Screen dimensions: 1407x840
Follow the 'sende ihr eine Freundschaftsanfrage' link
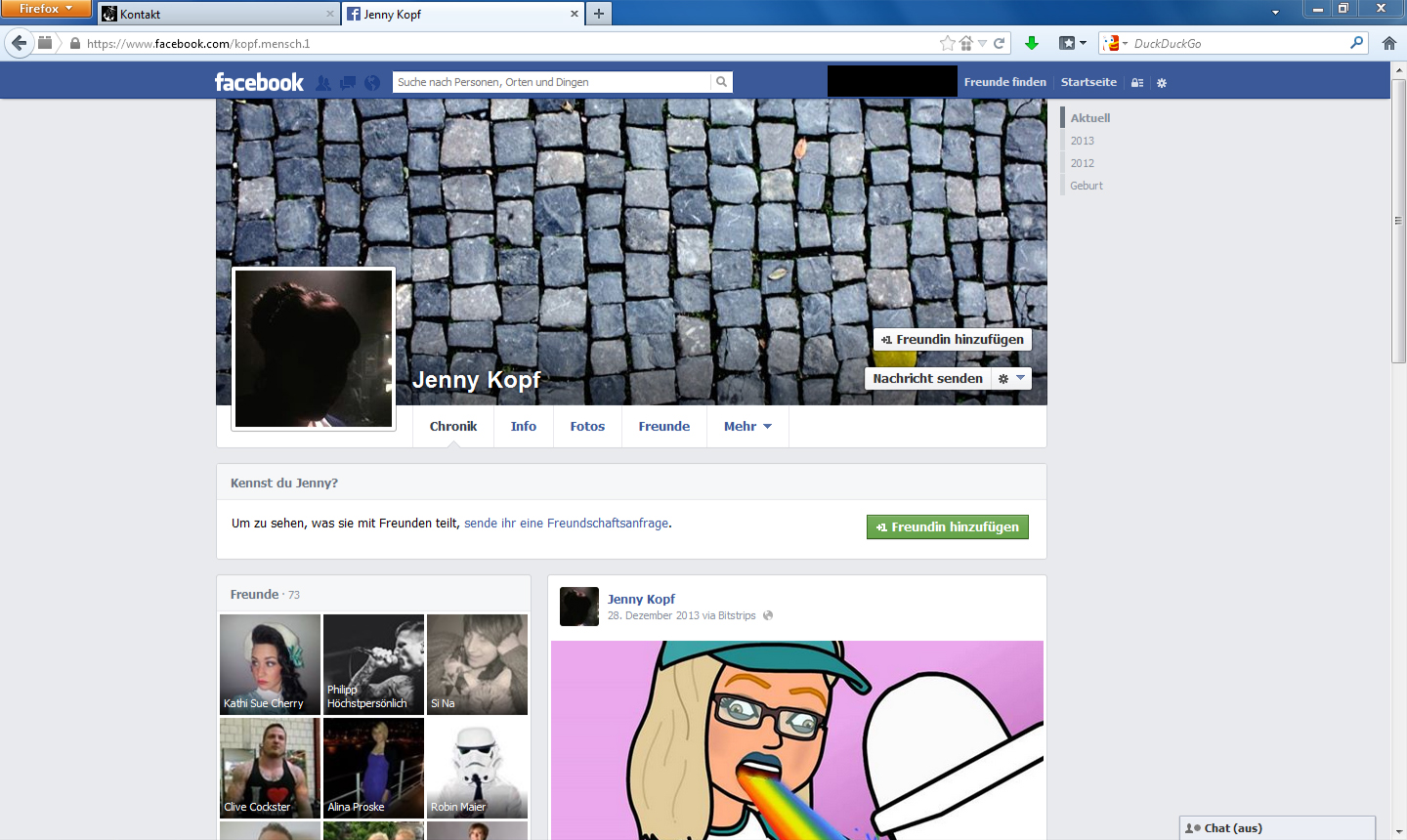pyautogui.click(x=566, y=524)
